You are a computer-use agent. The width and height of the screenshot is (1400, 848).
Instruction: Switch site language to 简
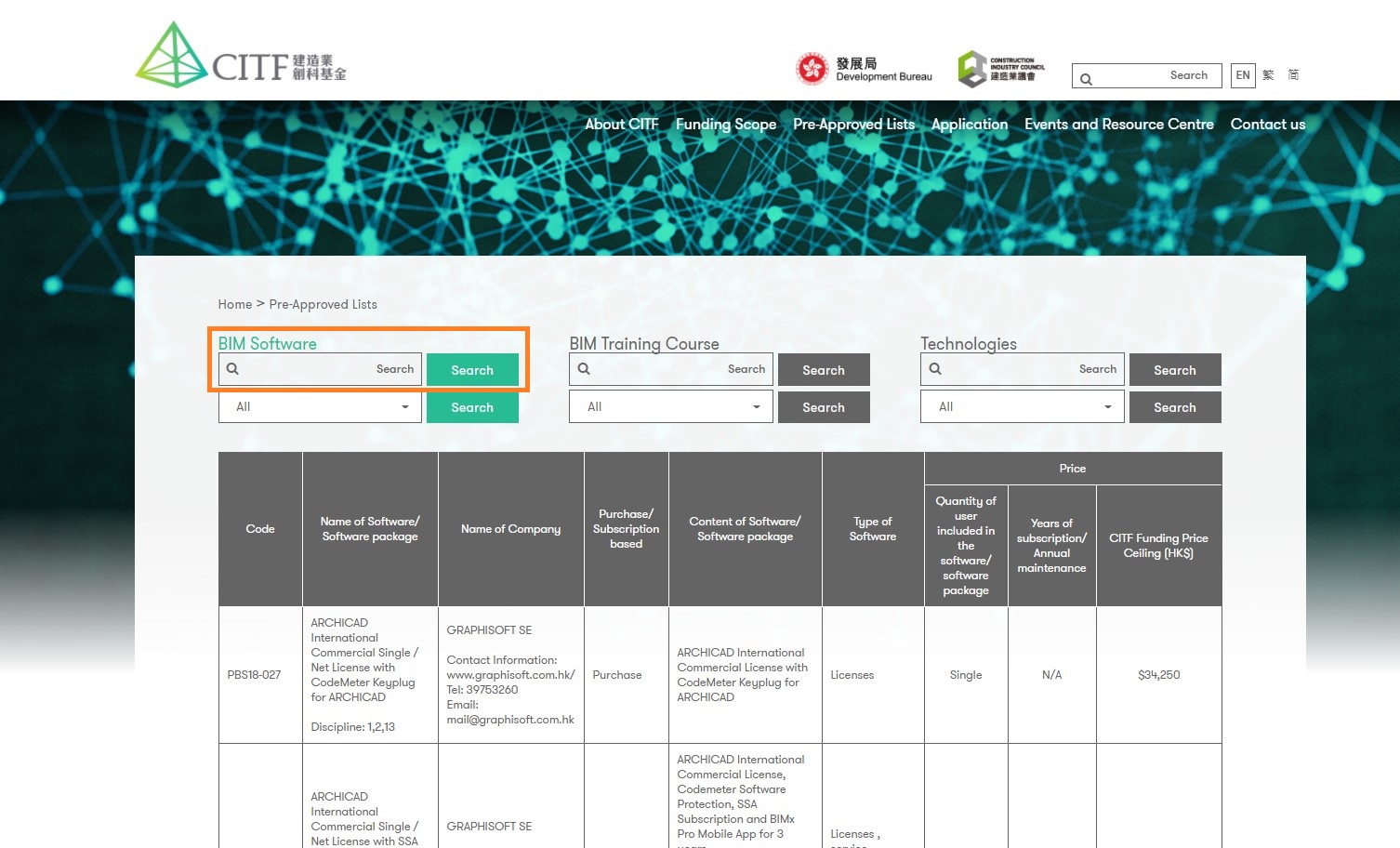tap(1292, 75)
